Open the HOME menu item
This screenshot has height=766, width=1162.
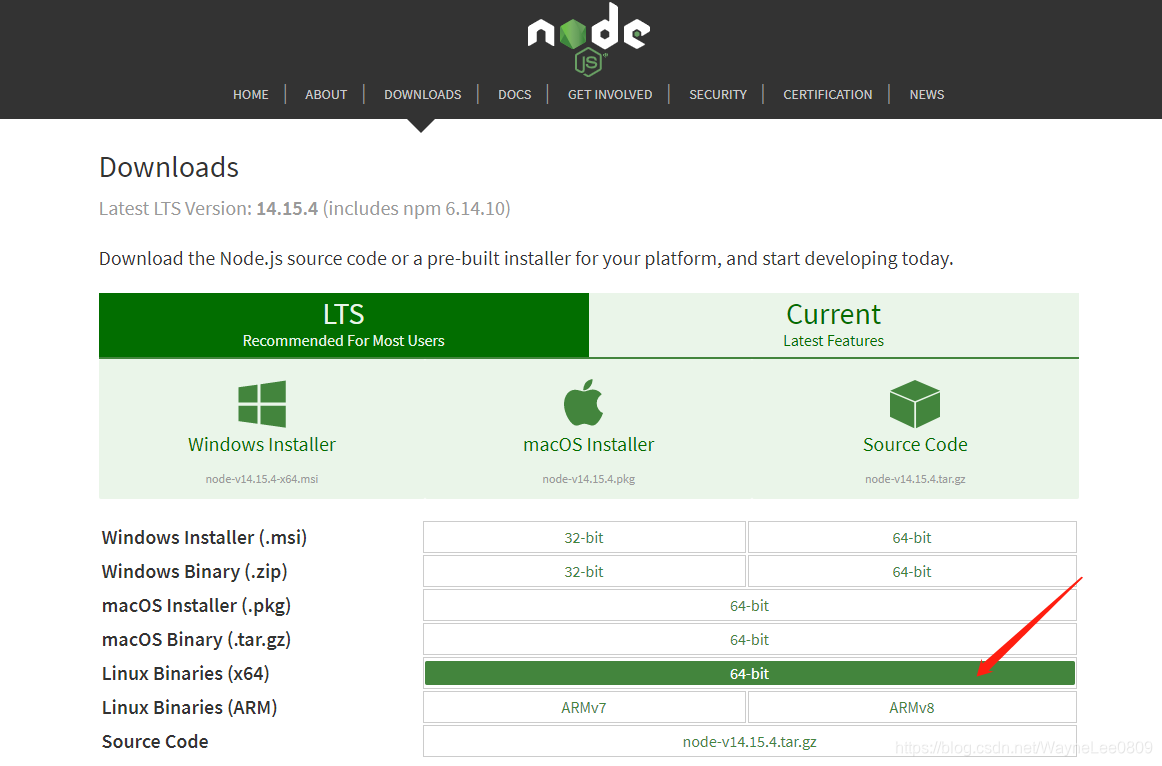point(250,95)
